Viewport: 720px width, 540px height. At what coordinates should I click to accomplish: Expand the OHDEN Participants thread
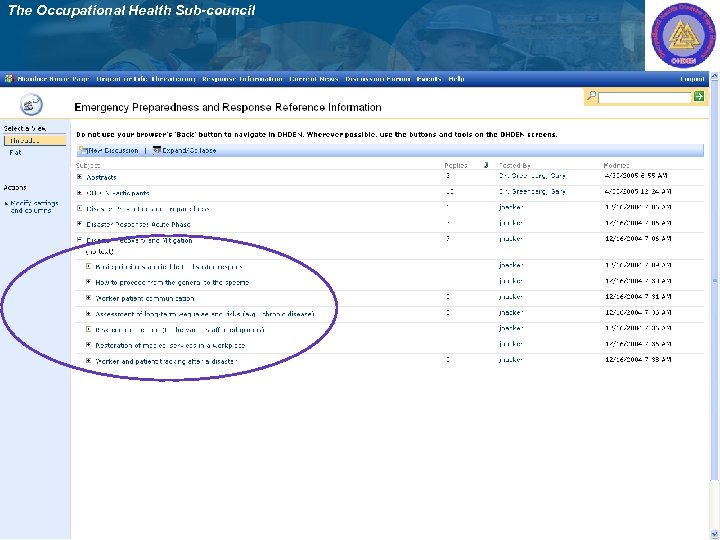click(79, 193)
